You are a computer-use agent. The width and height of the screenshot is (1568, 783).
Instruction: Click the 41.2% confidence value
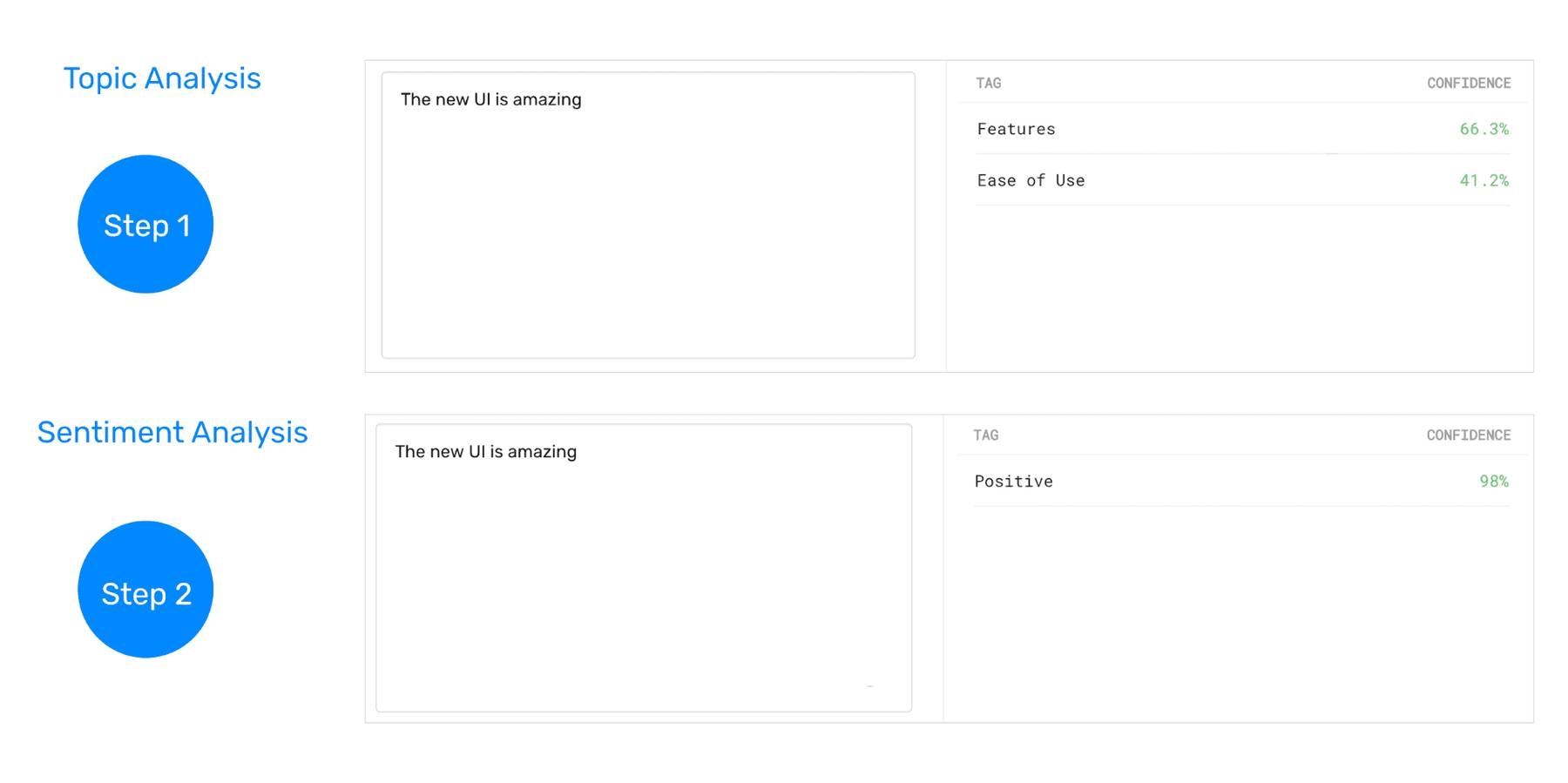pos(1484,180)
